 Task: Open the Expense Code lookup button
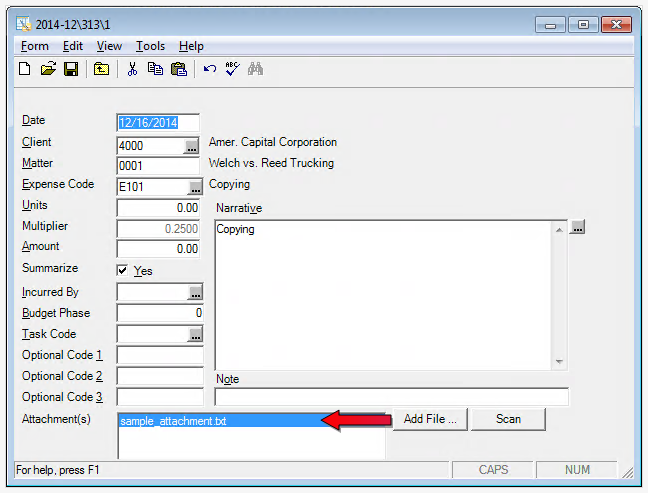[195, 187]
